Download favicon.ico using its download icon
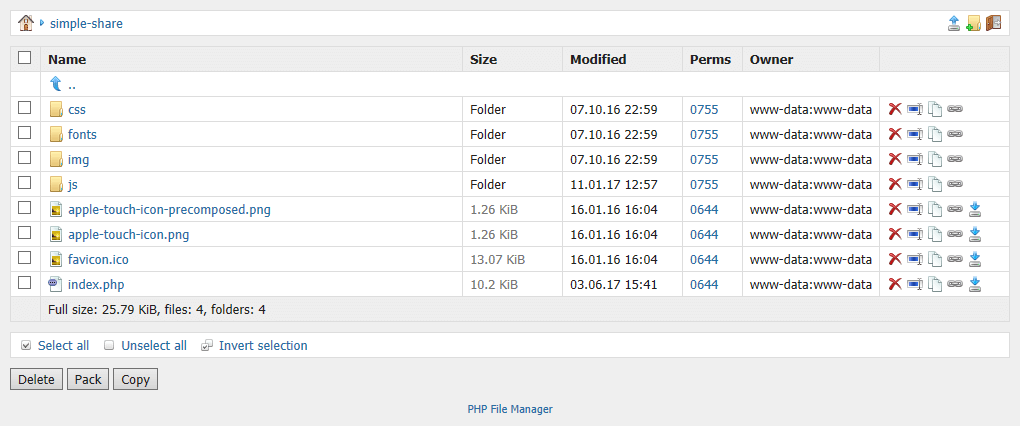1020x426 pixels. pos(975,259)
